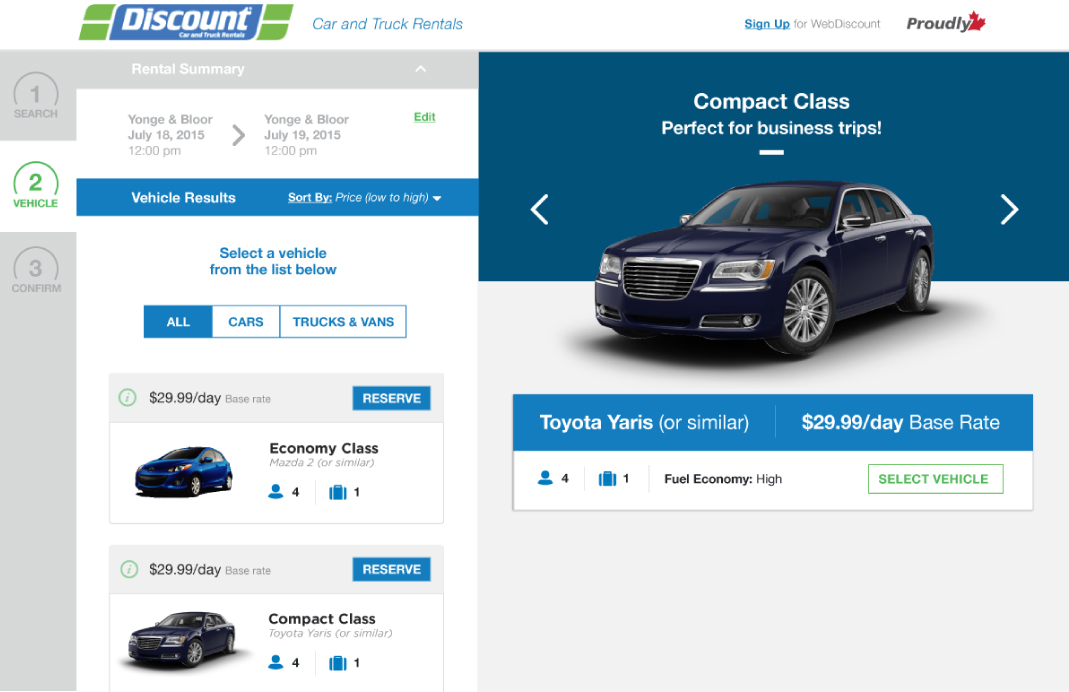
Task: Reserve the Economy Class Mazda 2
Action: coord(391,398)
